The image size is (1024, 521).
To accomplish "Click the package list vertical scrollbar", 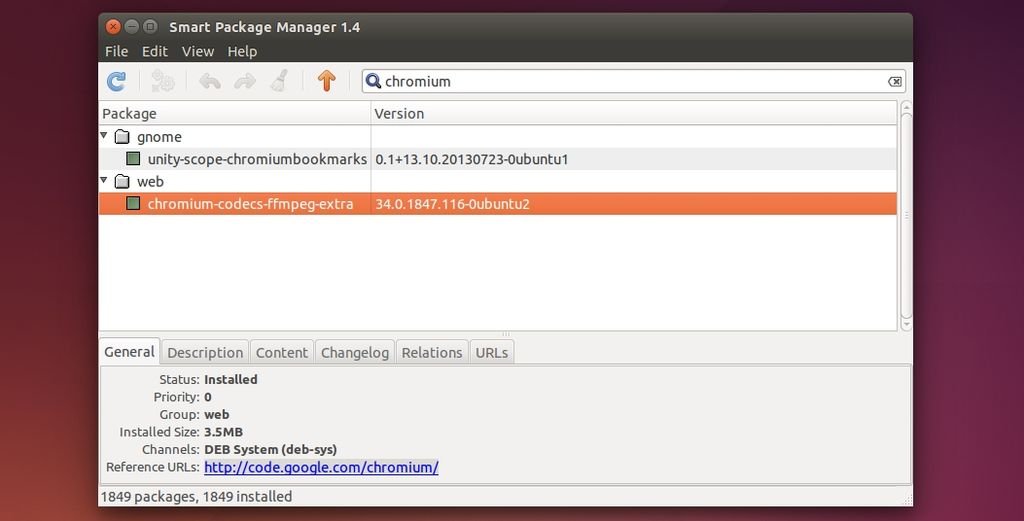I will (x=906, y=215).
